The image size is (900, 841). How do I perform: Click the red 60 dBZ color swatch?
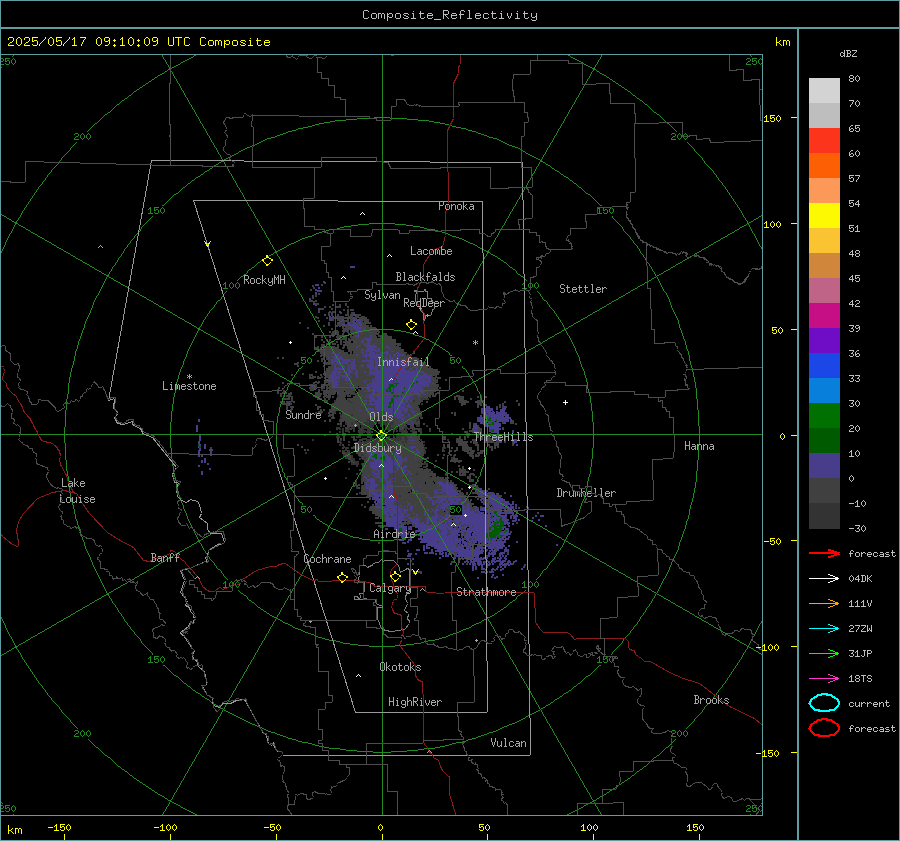824,141
